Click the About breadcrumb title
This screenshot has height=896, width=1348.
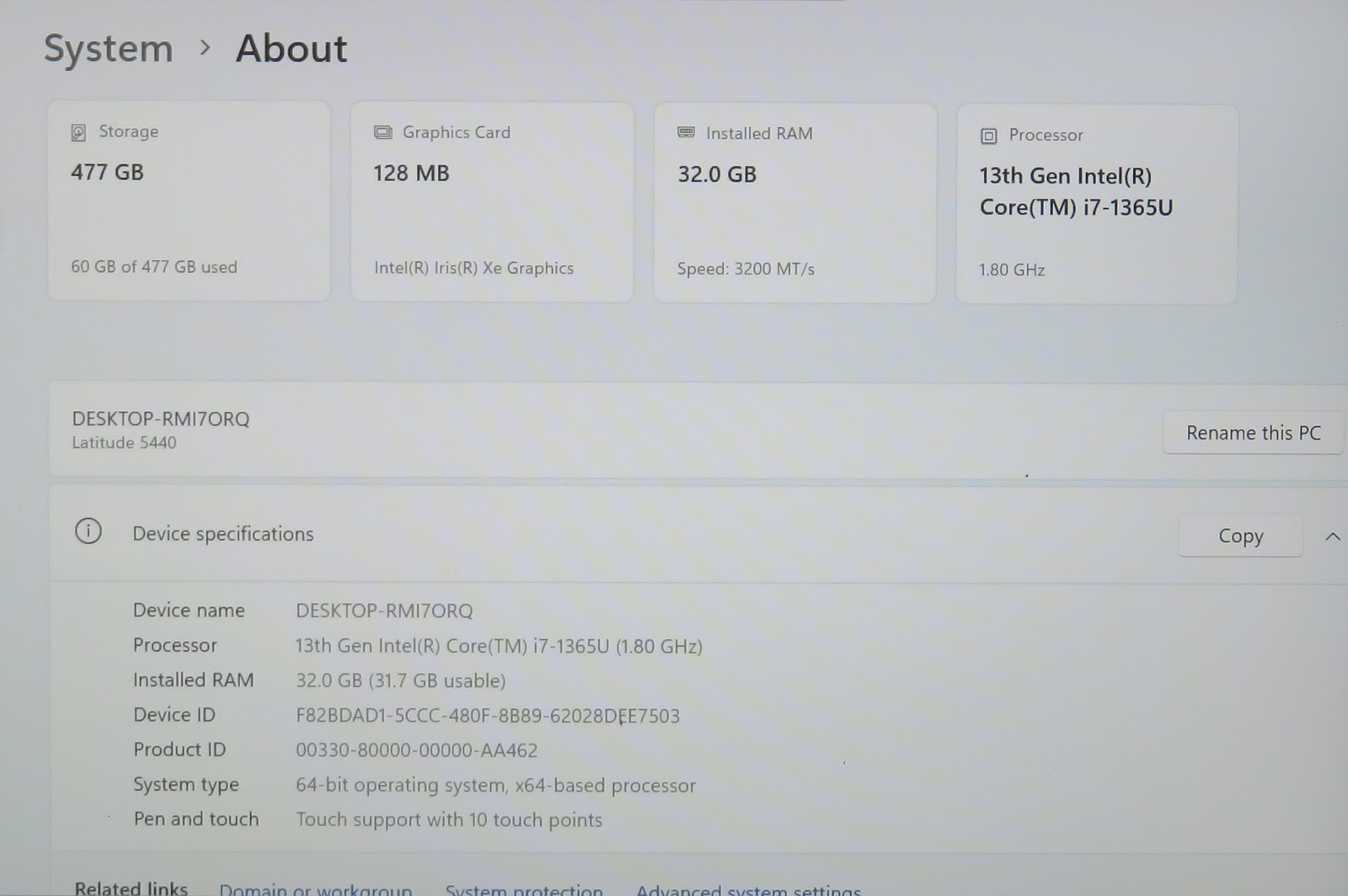[292, 49]
